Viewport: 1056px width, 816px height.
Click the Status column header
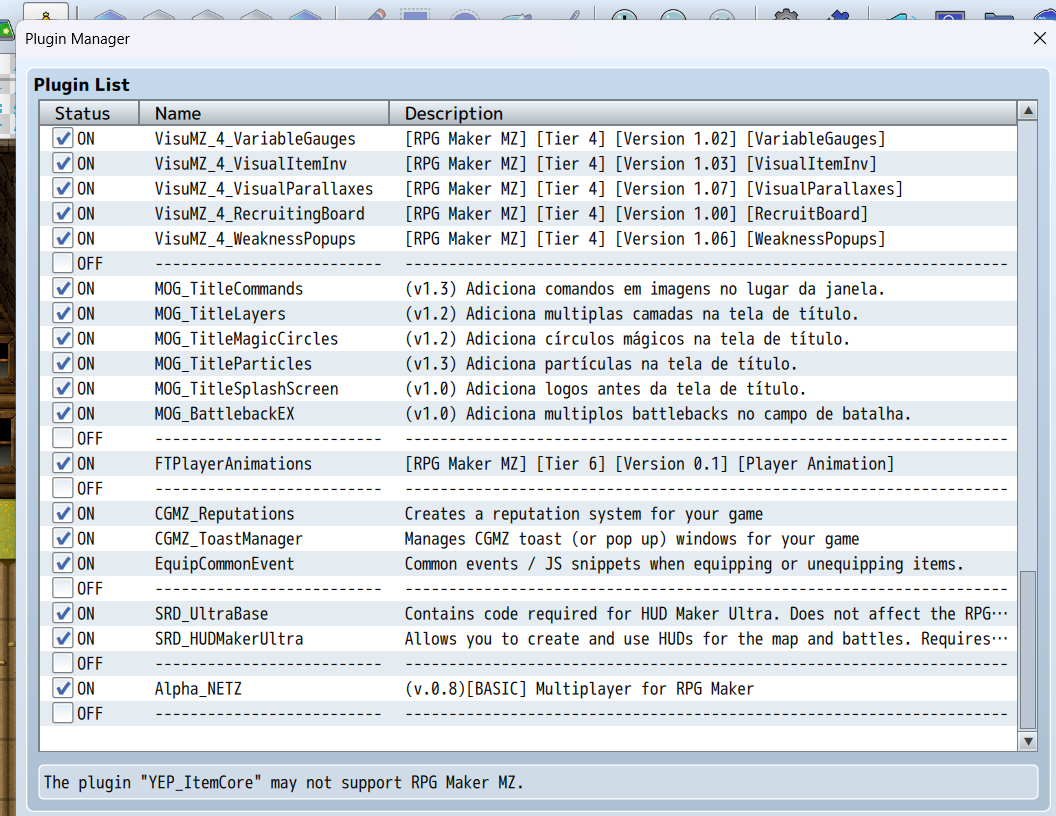(89, 113)
